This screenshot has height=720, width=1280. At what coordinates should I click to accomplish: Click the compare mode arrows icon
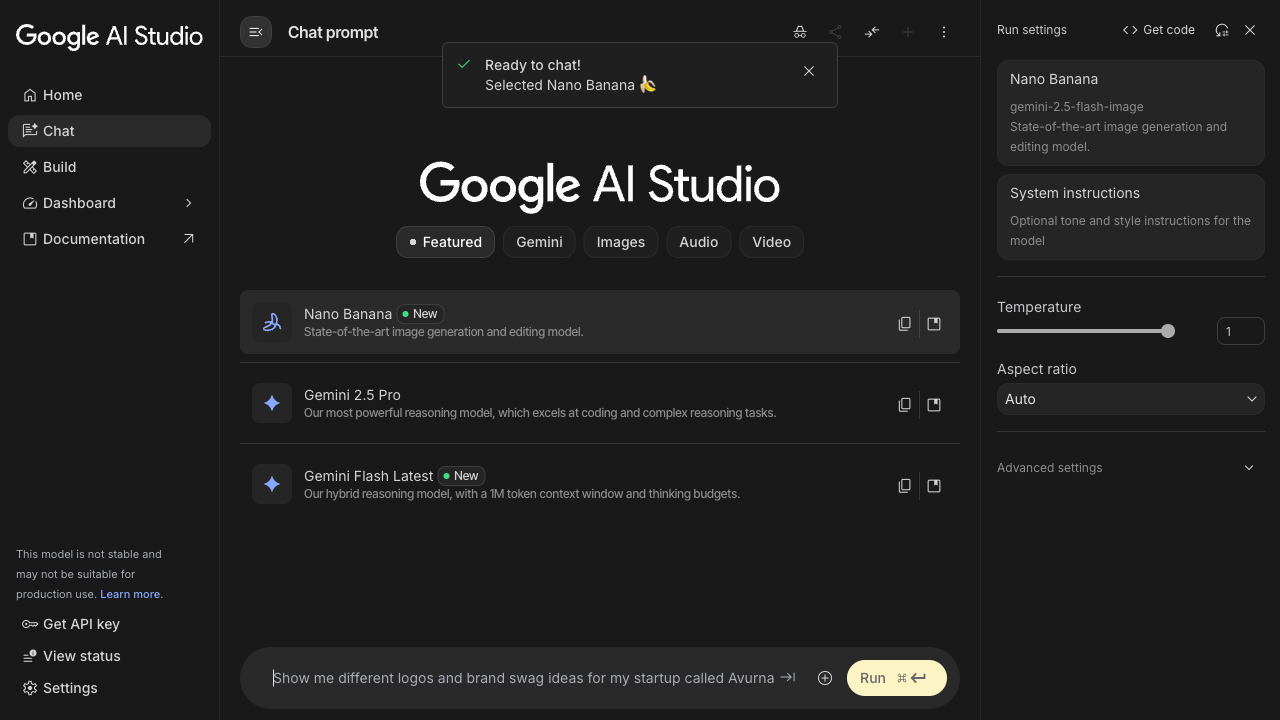872,32
